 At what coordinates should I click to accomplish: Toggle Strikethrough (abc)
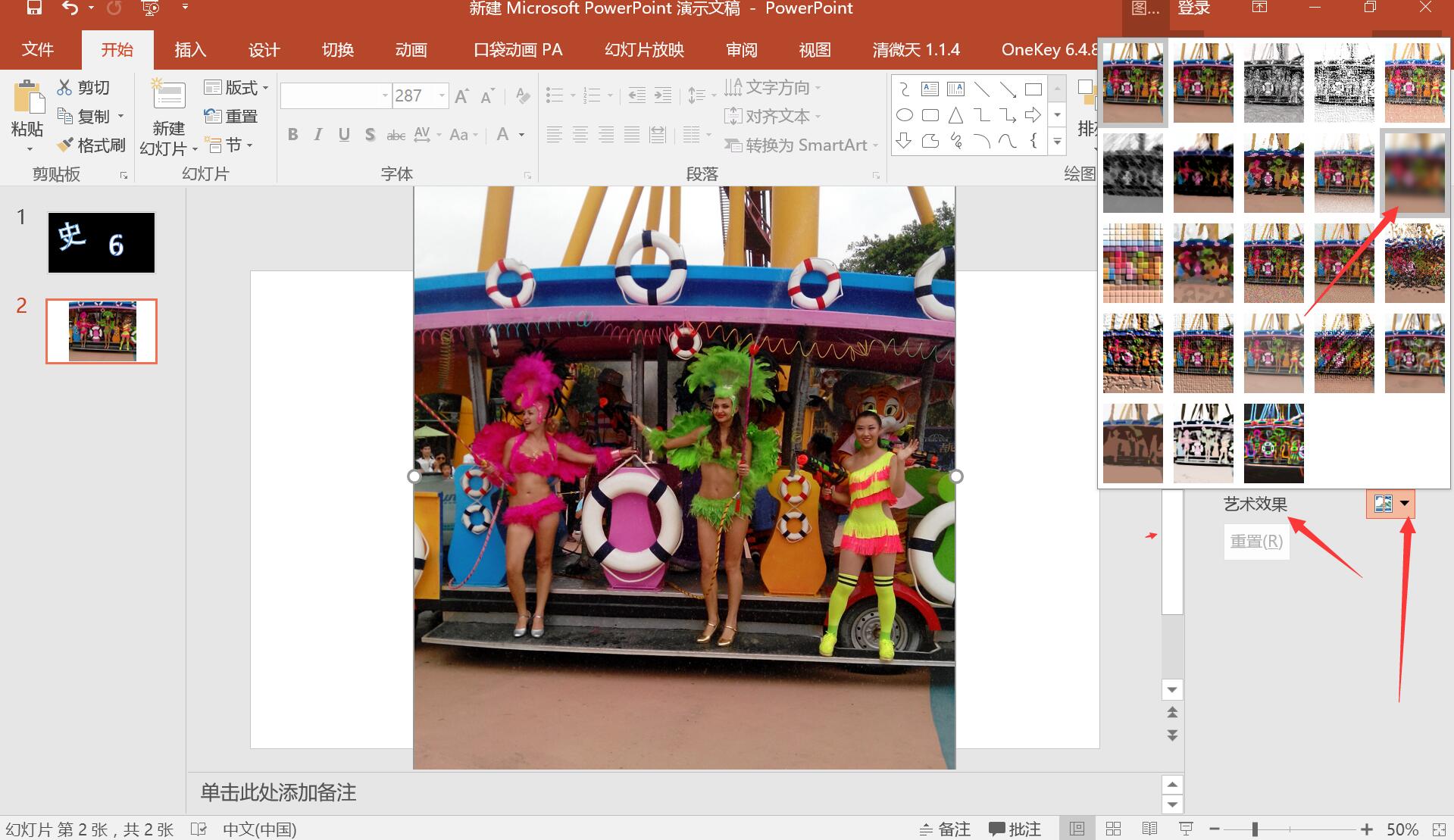point(396,135)
